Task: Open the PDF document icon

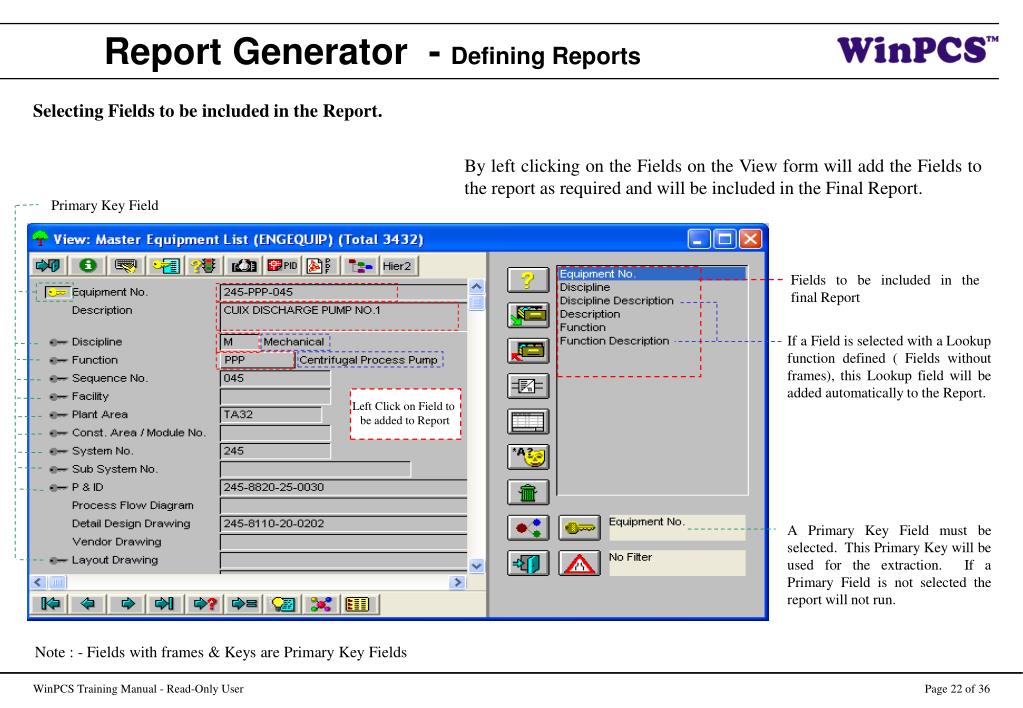Action: 321,266
